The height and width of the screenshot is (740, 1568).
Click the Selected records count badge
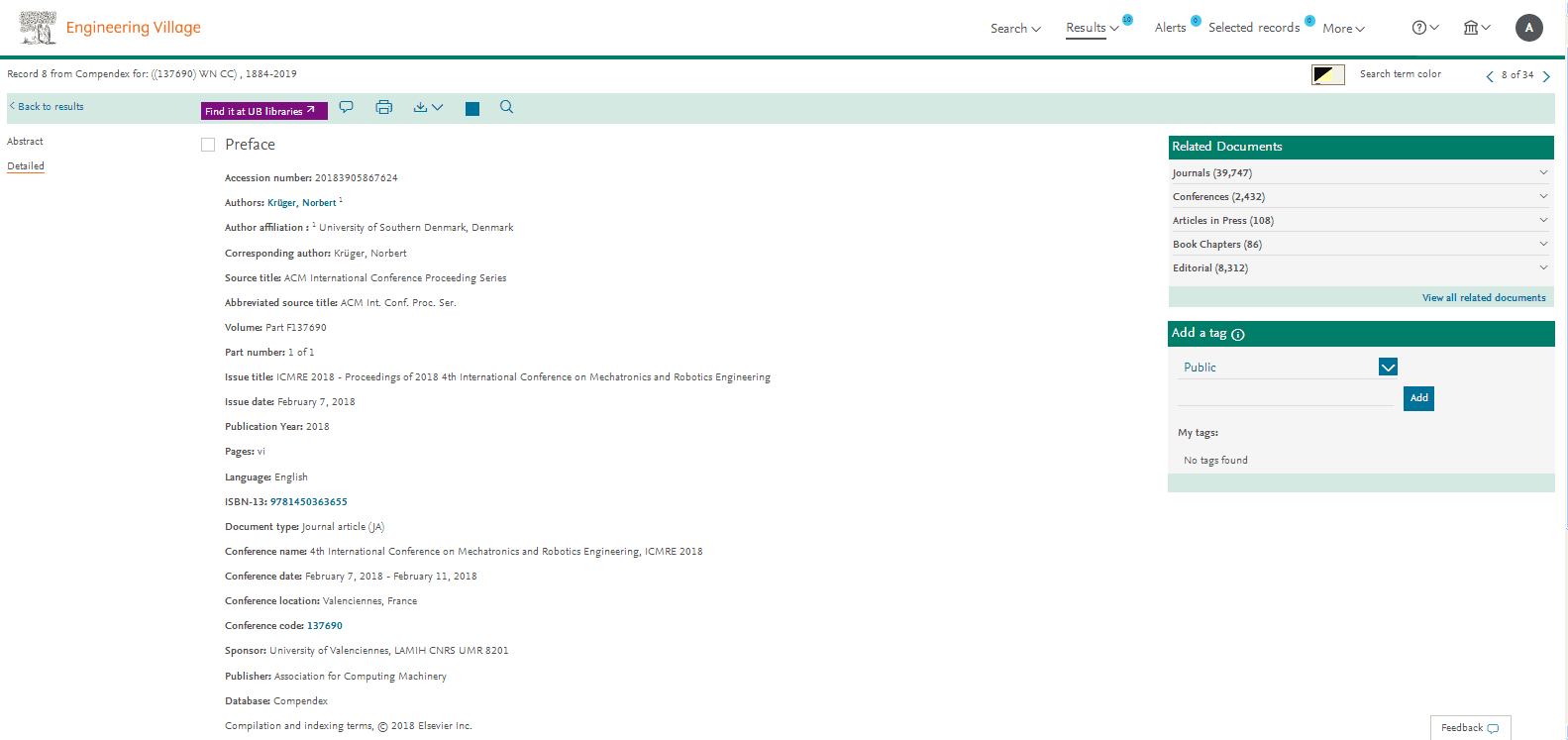pyautogui.click(x=1309, y=20)
